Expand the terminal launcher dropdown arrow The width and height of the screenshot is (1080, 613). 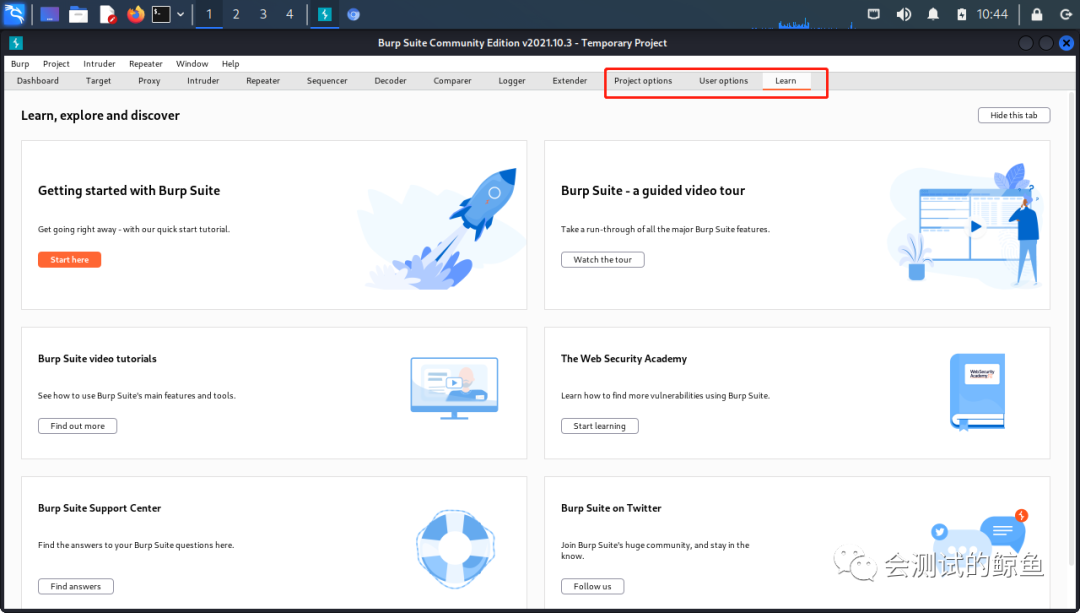click(180, 14)
